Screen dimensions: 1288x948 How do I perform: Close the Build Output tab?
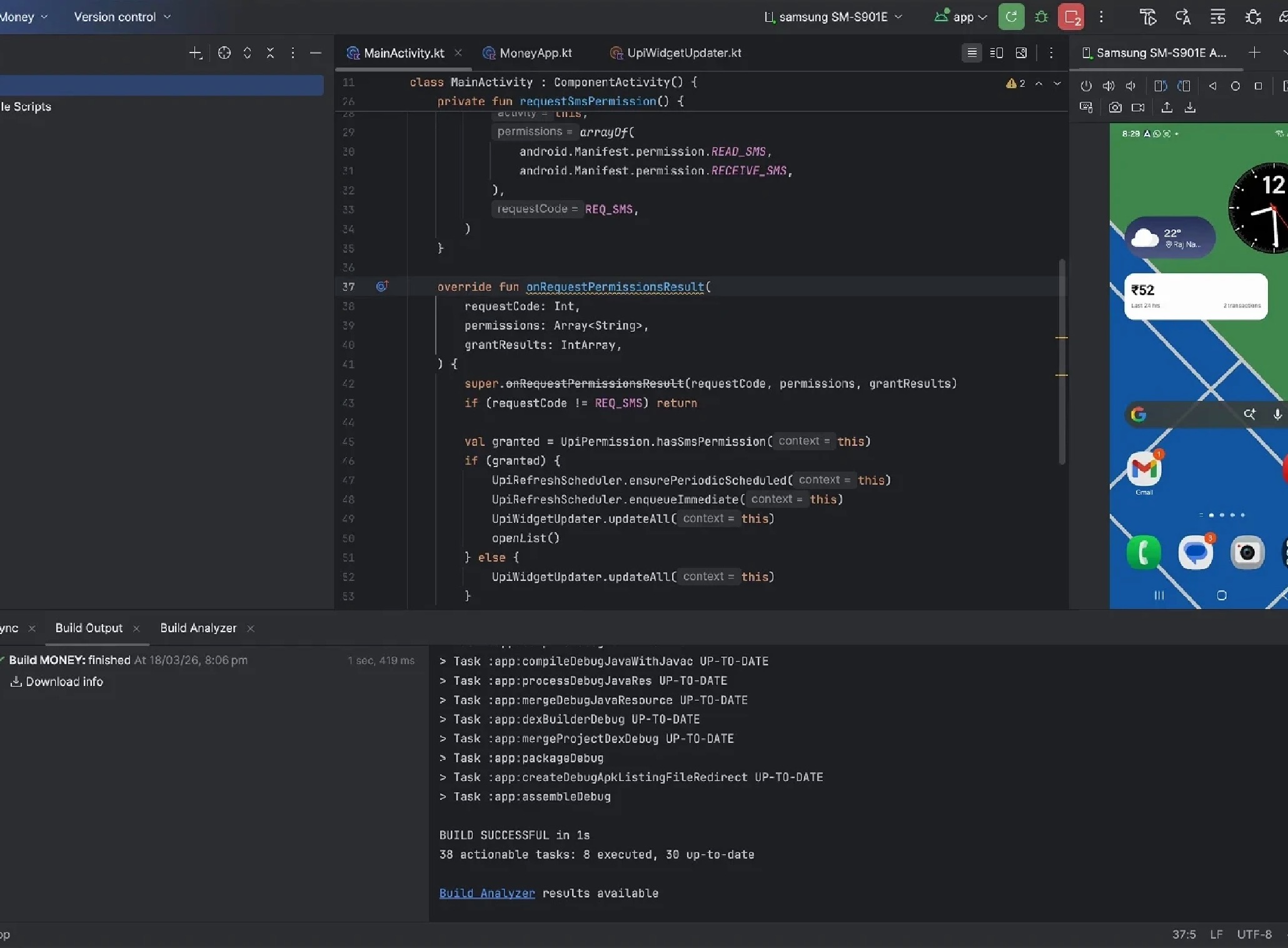click(136, 628)
